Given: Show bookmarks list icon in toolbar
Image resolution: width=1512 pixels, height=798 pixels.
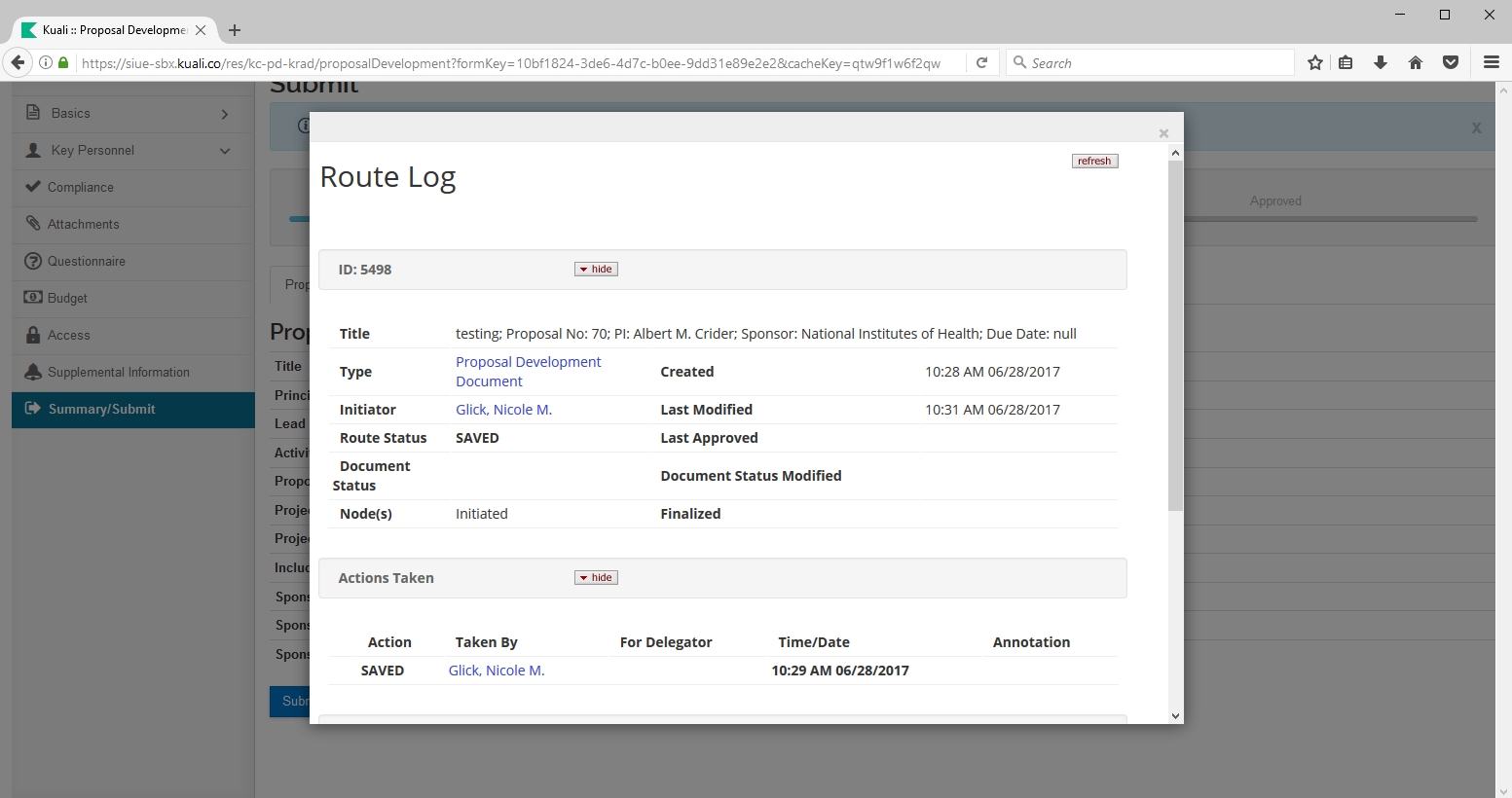Looking at the screenshot, I should pyautogui.click(x=1346, y=63).
